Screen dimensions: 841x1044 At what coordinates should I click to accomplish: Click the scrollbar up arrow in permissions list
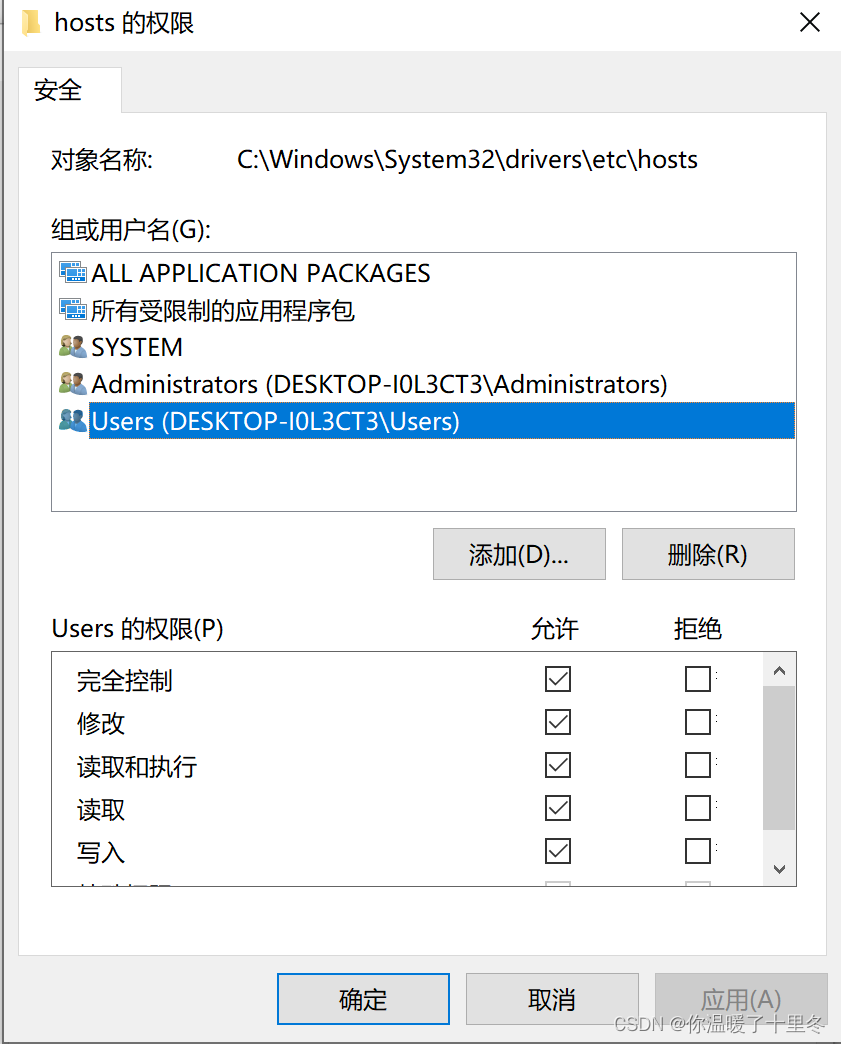779,670
